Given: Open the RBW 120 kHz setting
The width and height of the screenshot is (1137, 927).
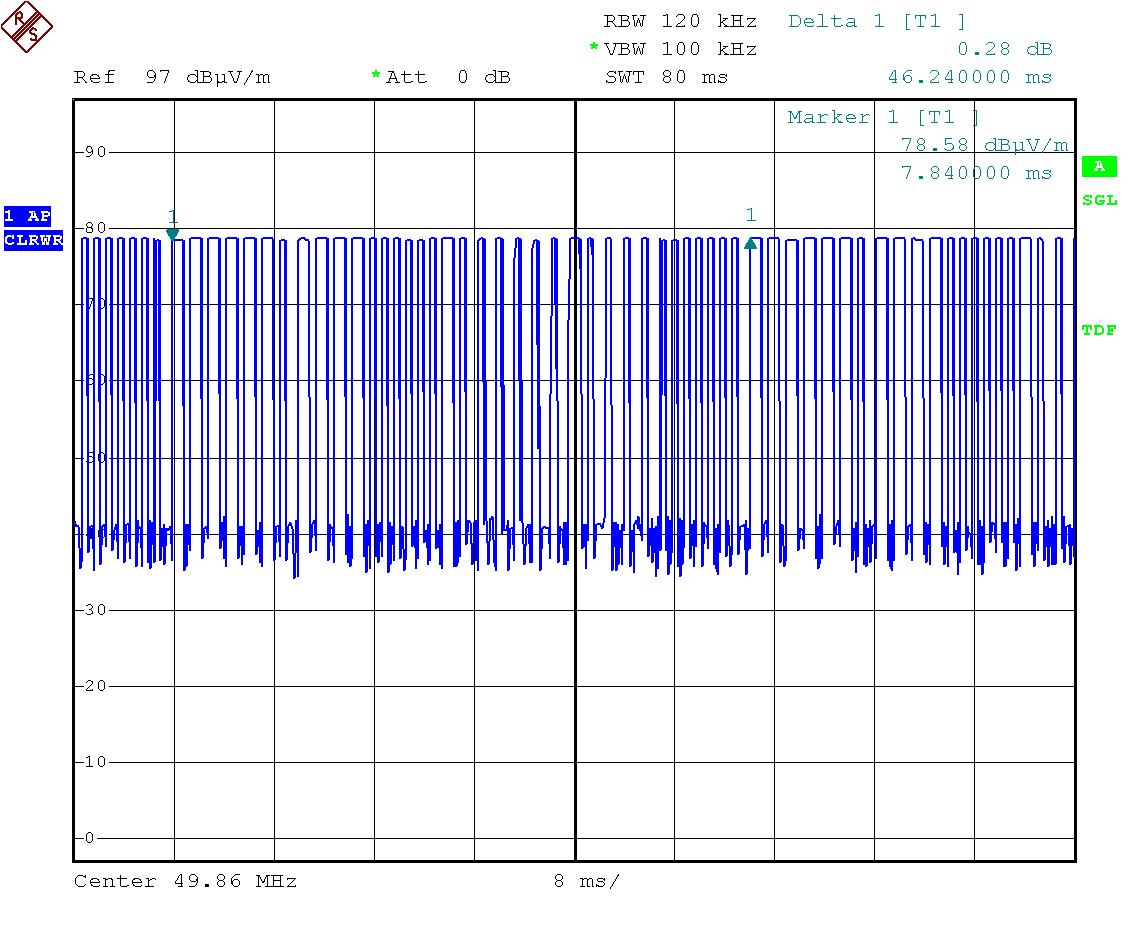Looking at the screenshot, I should 680,21.
